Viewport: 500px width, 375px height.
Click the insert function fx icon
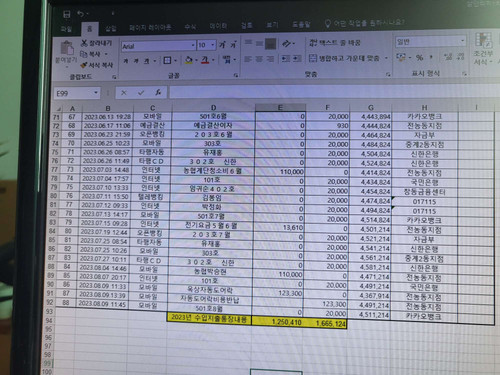click(x=158, y=92)
